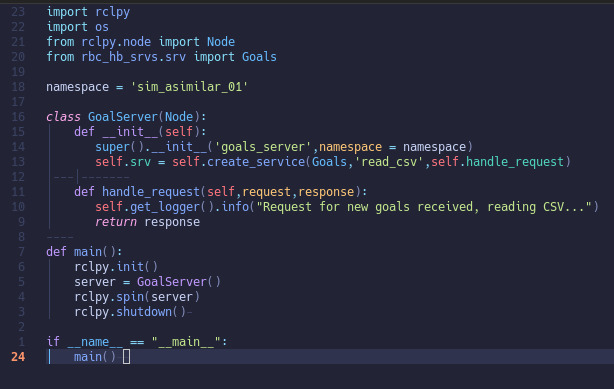Screen dimensions: 614x389
Task: Click the "__main__" string
Action: (186, 342)
